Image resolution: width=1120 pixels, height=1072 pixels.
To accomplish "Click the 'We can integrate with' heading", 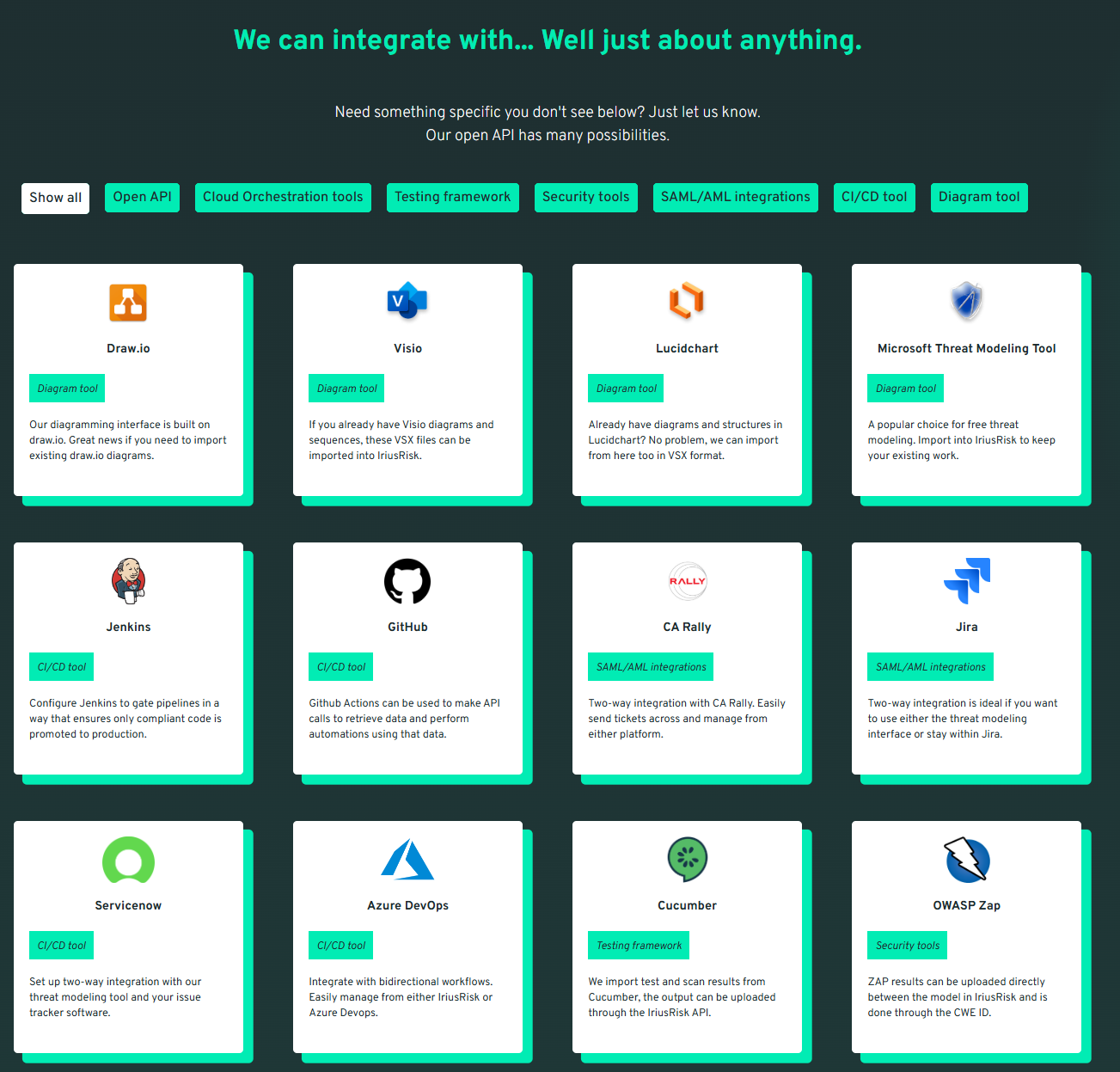I will (548, 40).
